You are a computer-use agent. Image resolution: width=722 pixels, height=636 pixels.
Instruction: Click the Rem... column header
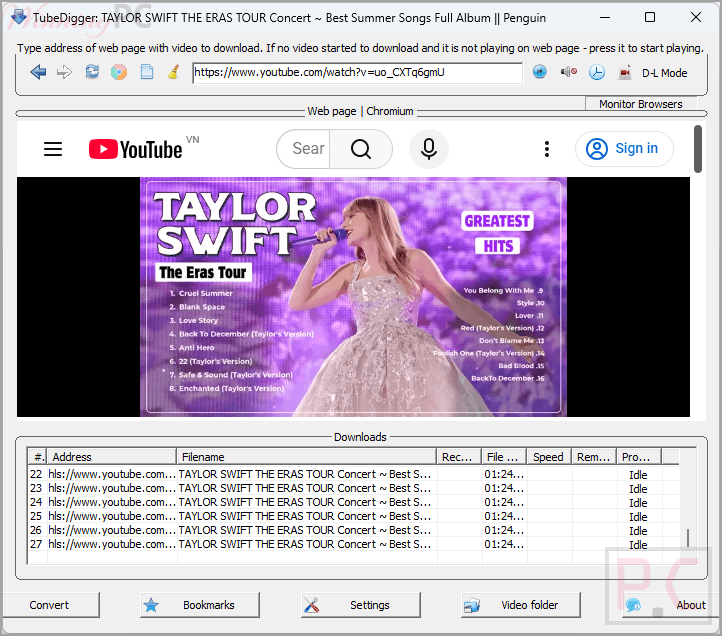pyautogui.click(x=594, y=457)
